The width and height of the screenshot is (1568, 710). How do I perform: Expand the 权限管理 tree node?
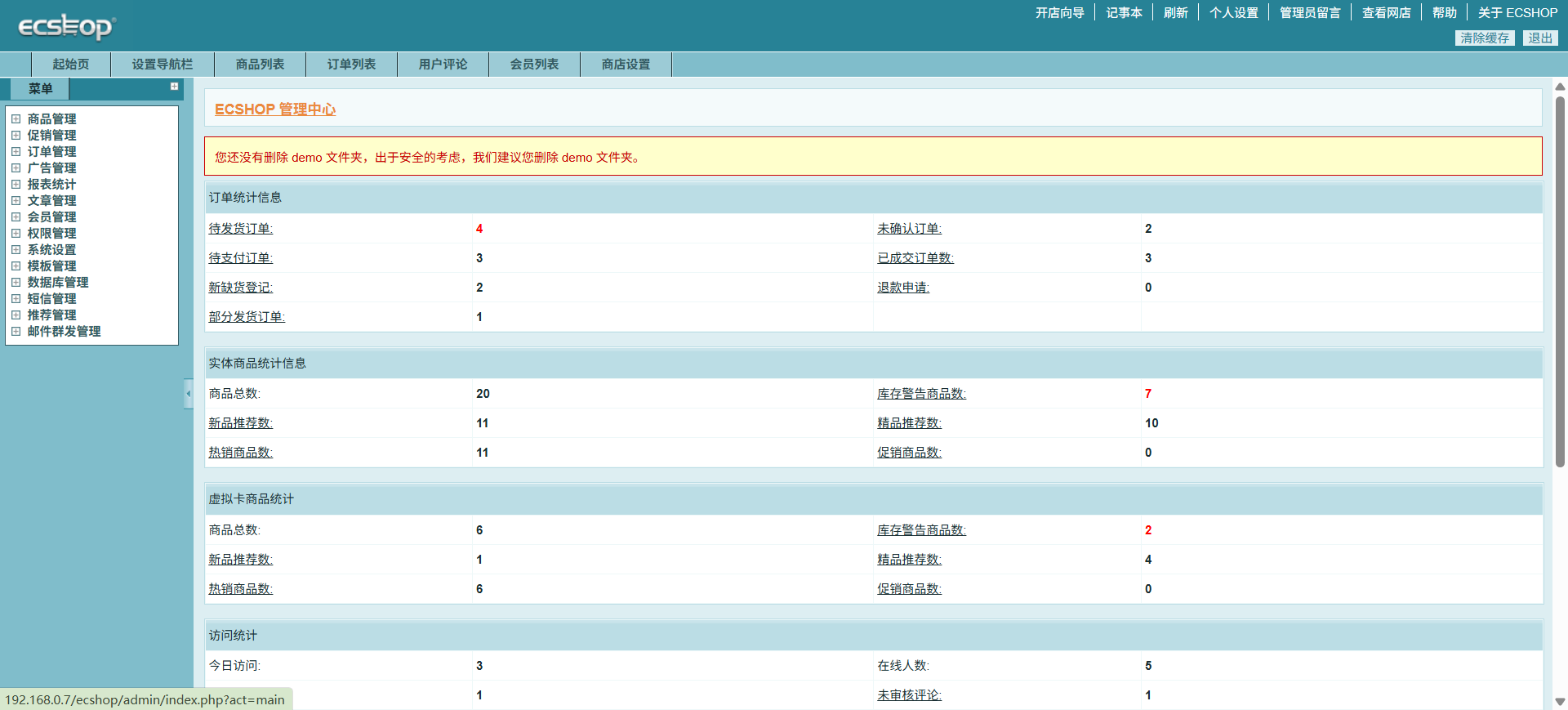coord(16,234)
